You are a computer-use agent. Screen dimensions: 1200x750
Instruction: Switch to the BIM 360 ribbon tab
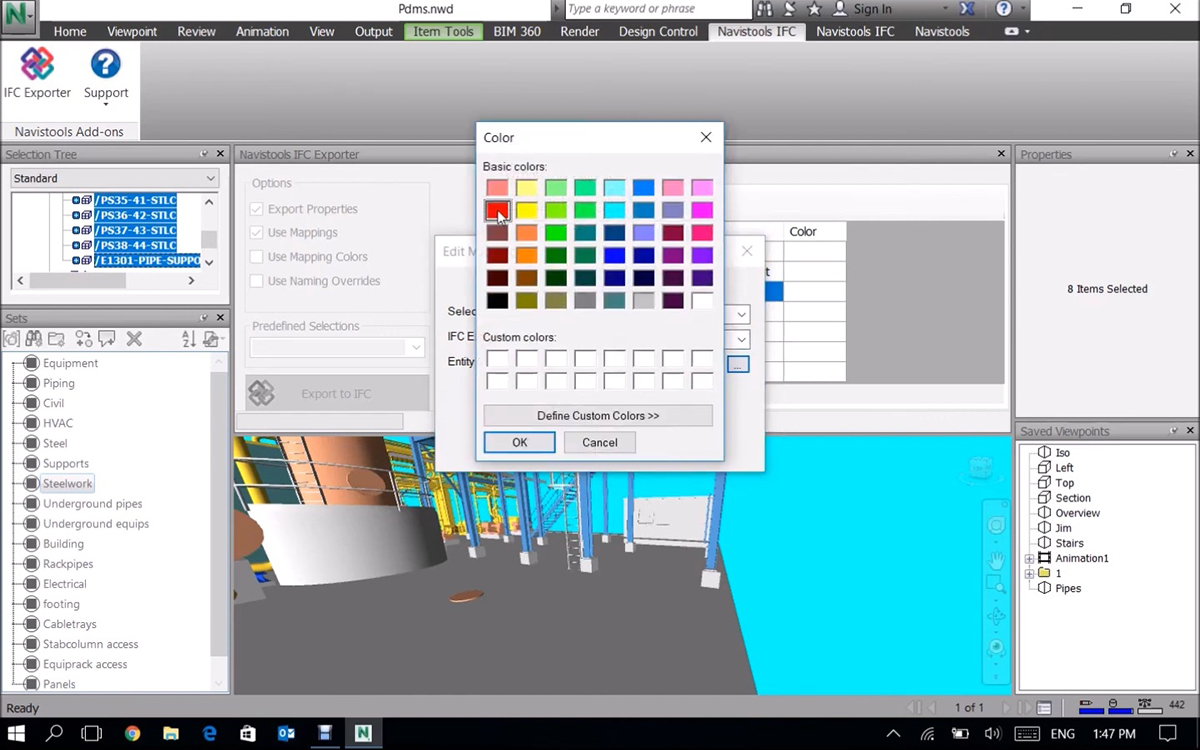pos(517,31)
